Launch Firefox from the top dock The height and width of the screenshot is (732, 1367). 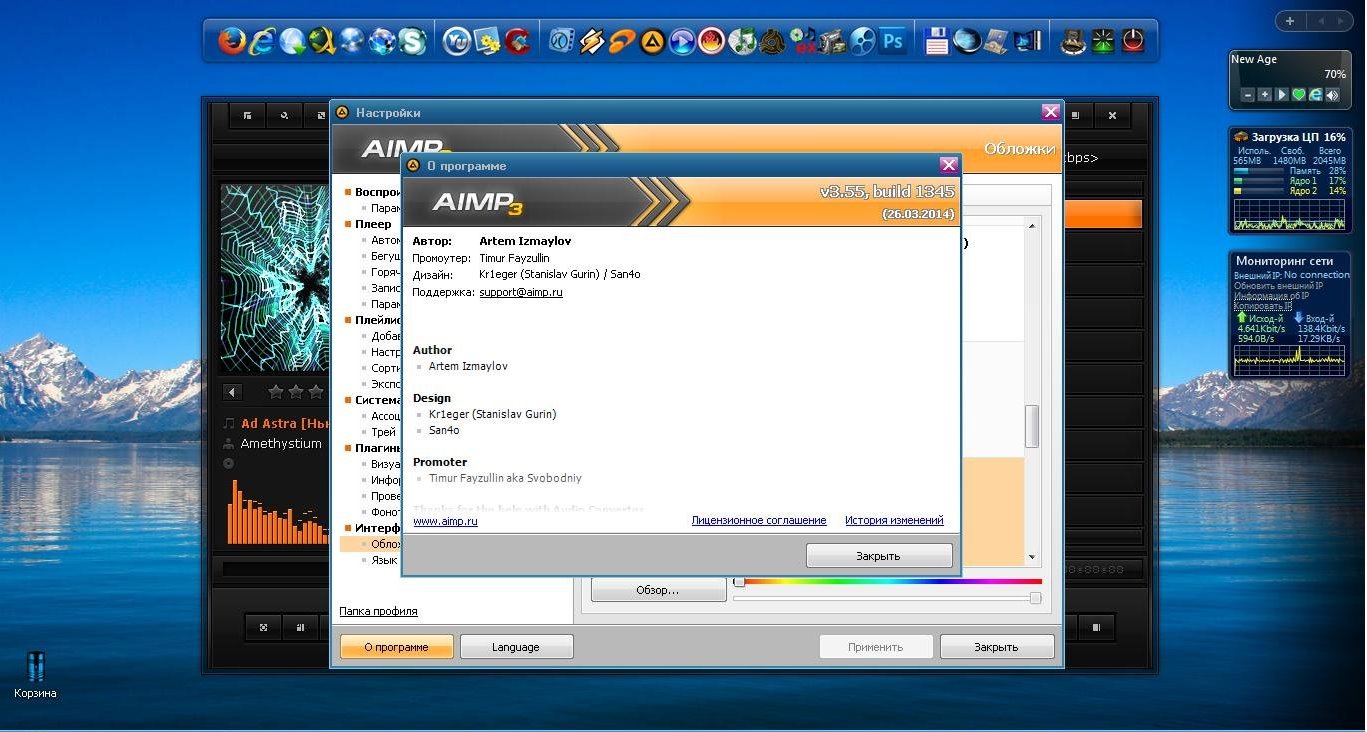click(232, 41)
